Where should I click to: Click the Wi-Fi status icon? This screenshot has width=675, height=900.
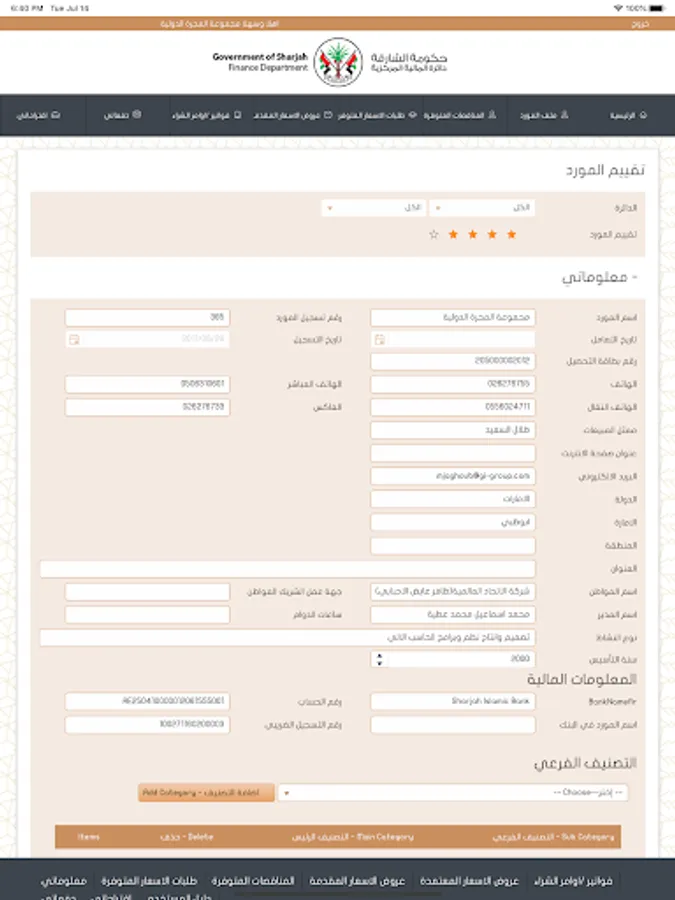(618, 8)
